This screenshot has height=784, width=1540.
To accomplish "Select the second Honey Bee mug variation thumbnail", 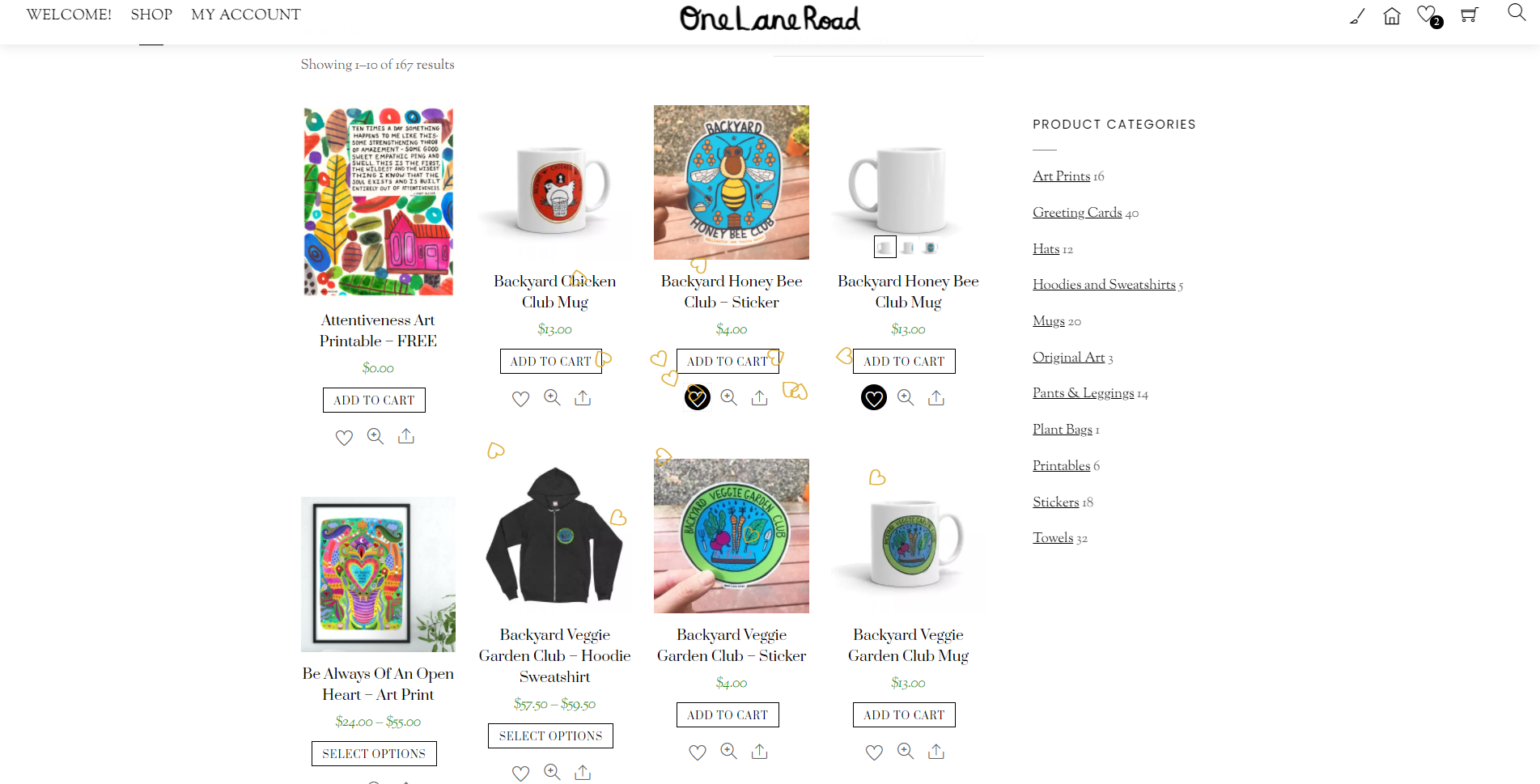I will point(907,247).
